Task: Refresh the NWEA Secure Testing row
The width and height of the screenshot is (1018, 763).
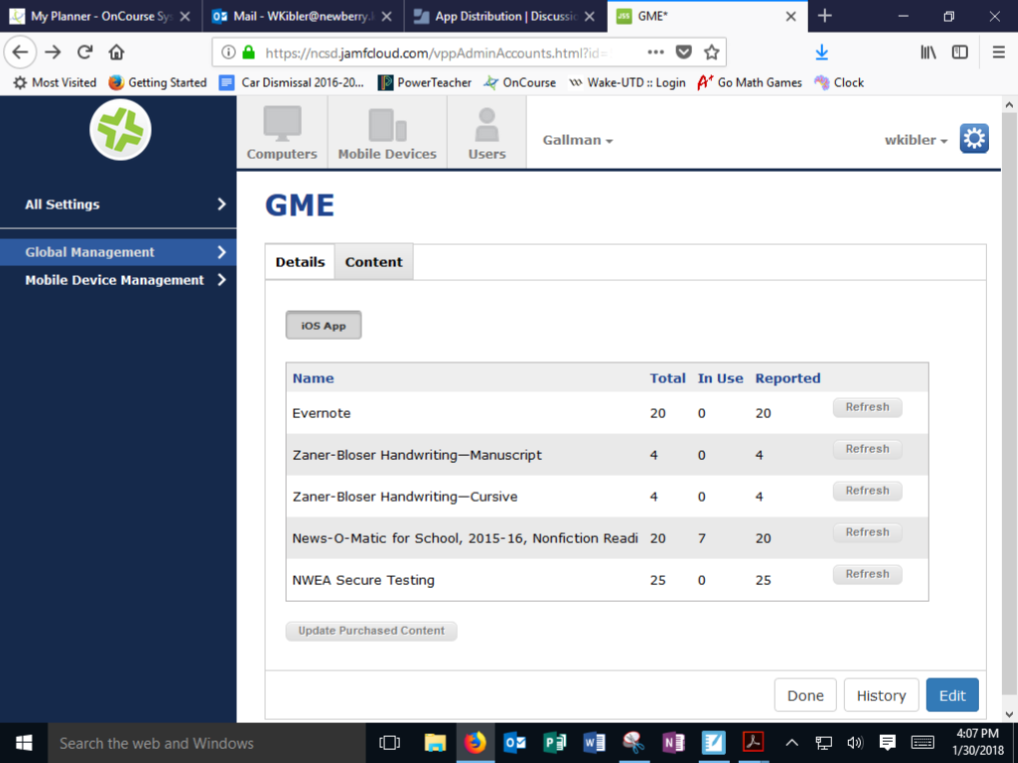Action: point(867,574)
